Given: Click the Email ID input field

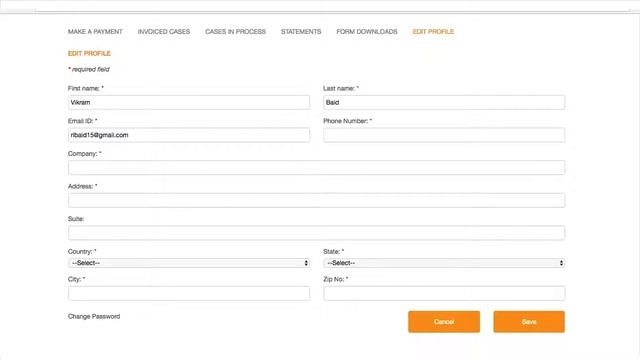Looking at the screenshot, I should 189,135.
